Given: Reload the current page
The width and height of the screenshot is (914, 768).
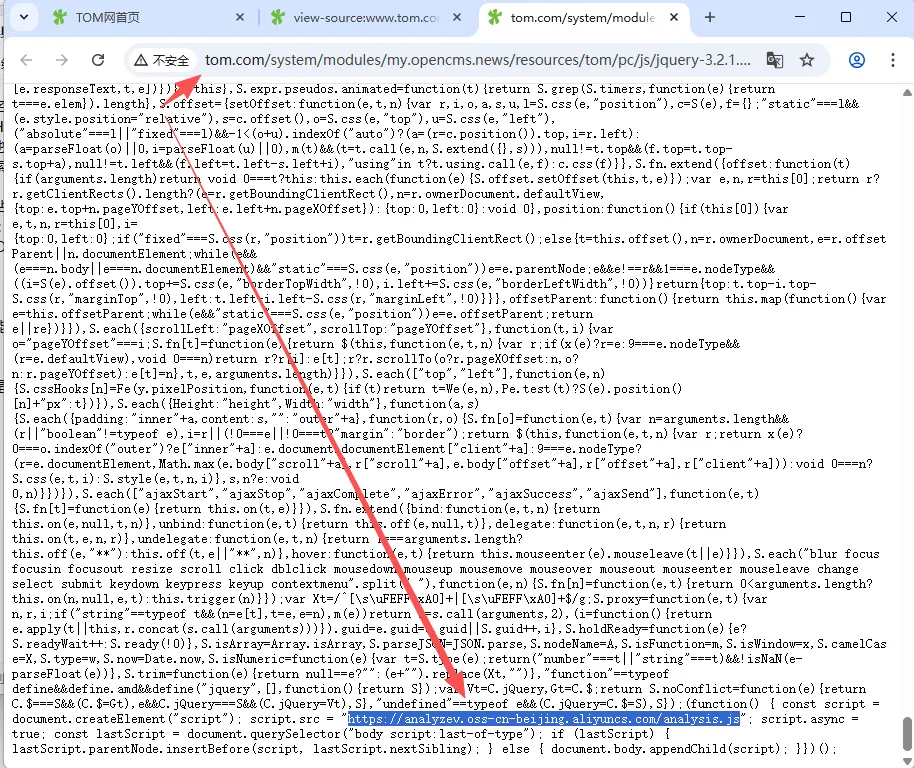Looking at the screenshot, I should [98, 60].
